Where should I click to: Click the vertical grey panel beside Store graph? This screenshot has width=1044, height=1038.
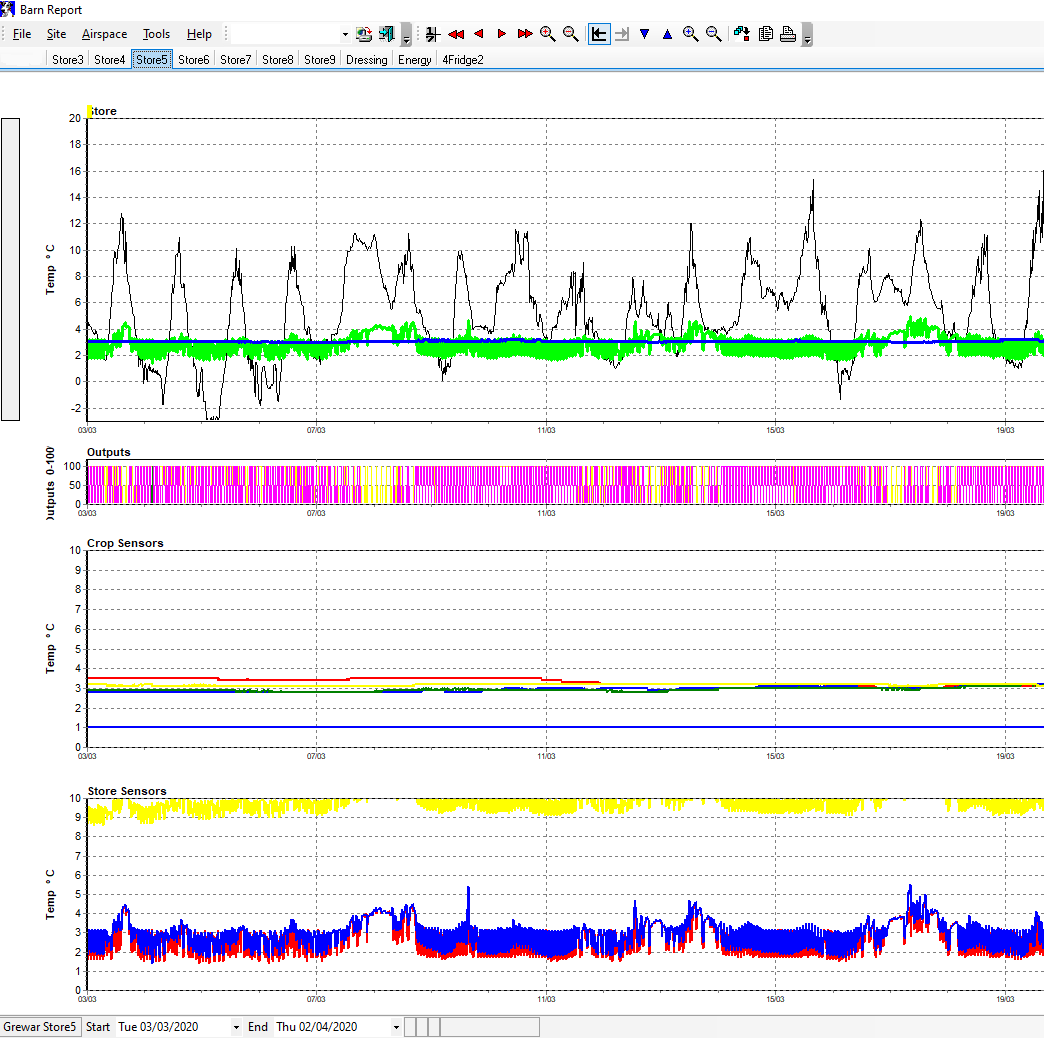point(11,270)
